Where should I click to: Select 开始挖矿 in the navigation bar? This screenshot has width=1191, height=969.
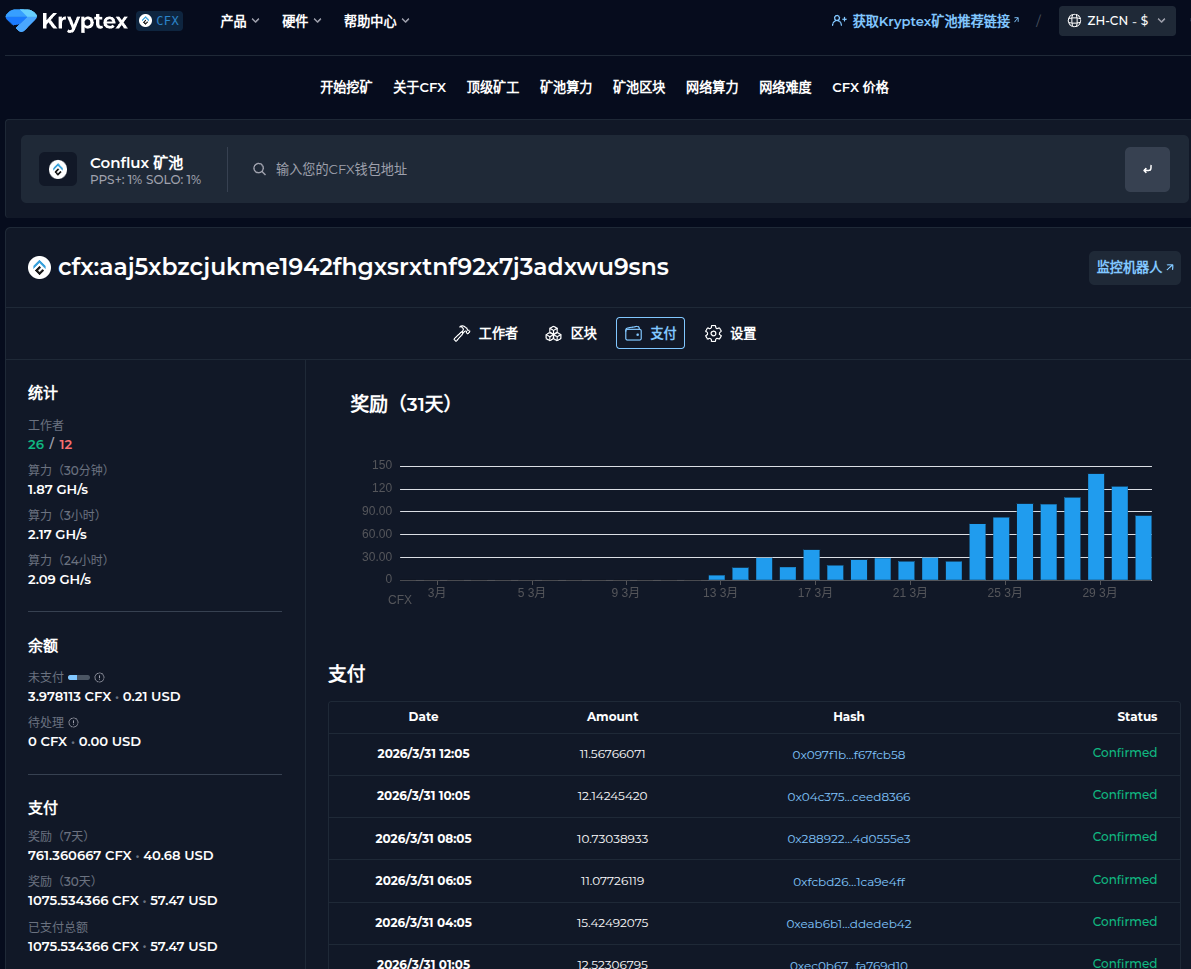coord(345,87)
